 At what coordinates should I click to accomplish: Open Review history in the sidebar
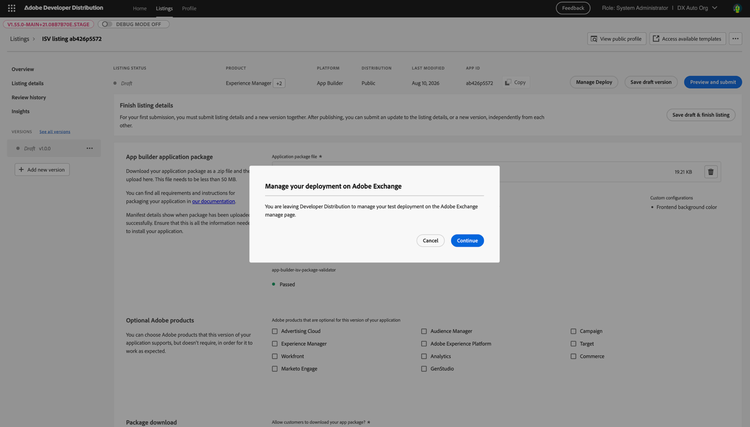point(29,98)
